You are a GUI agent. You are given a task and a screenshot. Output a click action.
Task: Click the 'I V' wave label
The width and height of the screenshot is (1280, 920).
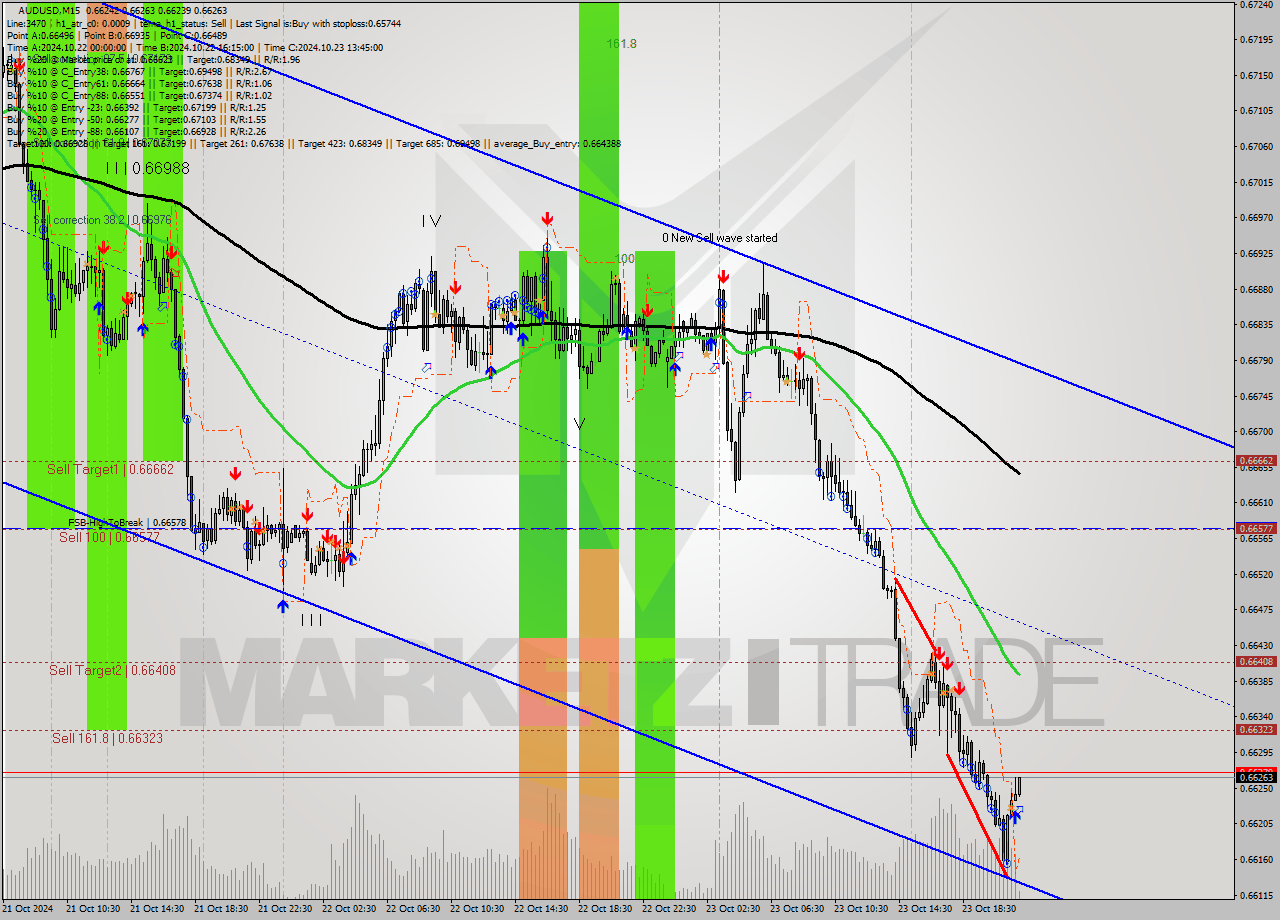point(431,220)
